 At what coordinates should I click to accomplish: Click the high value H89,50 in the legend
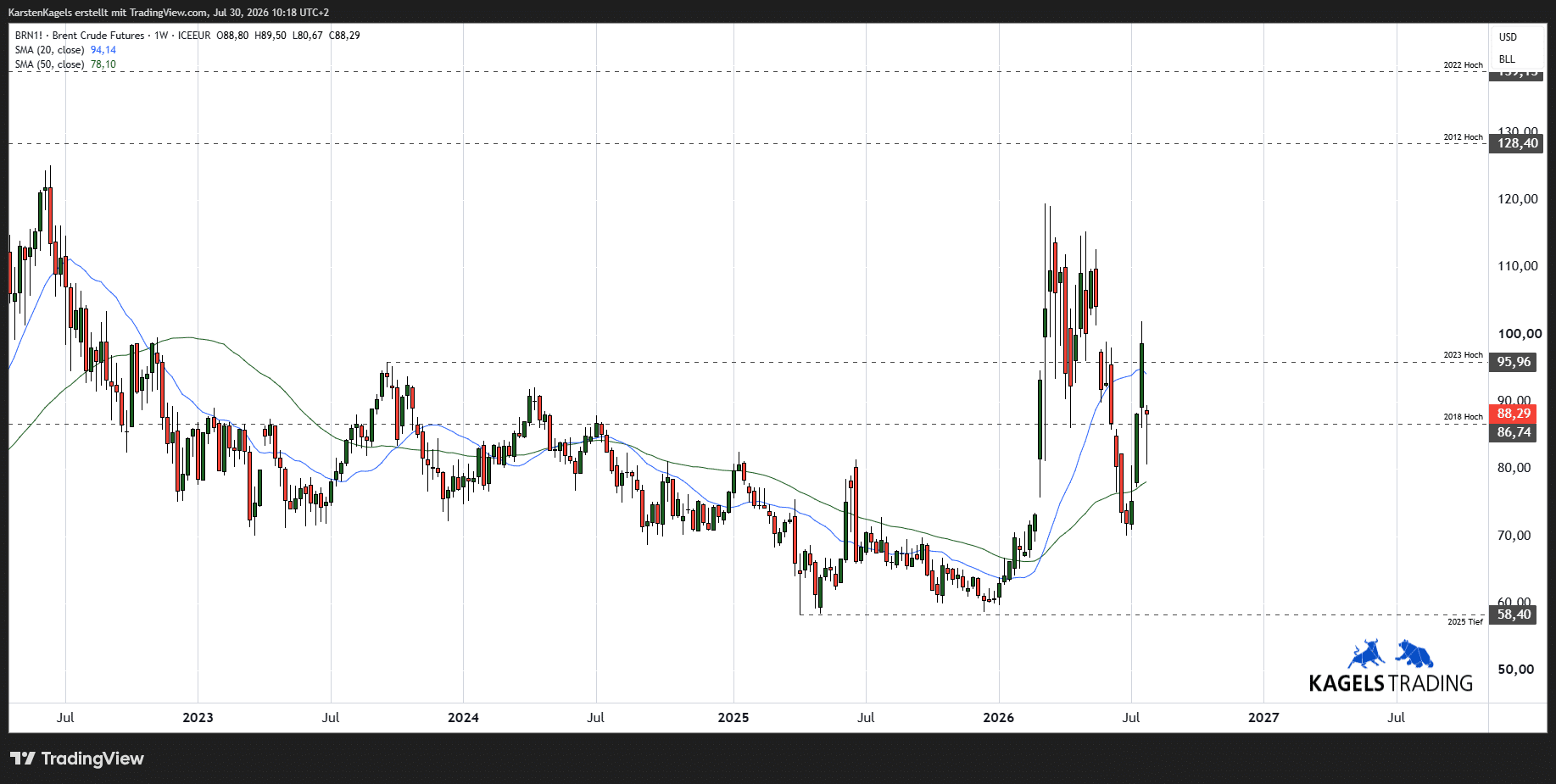point(270,36)
